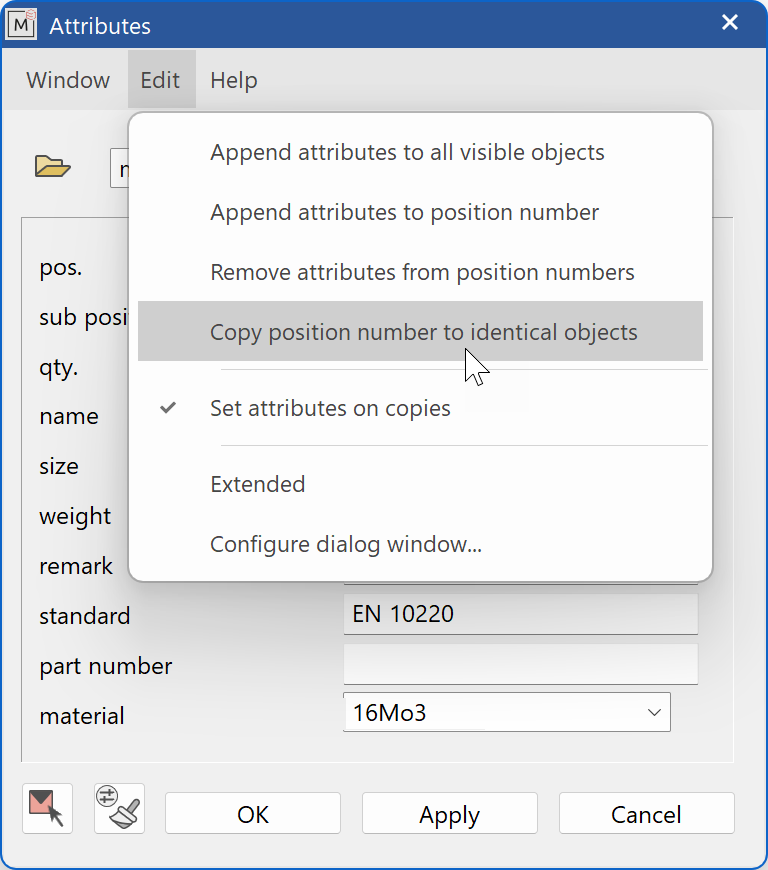Choose Remove attributes from position numbers
Image resolution: width=768 pixels, height=870 pixels.
tap(420, 272)
